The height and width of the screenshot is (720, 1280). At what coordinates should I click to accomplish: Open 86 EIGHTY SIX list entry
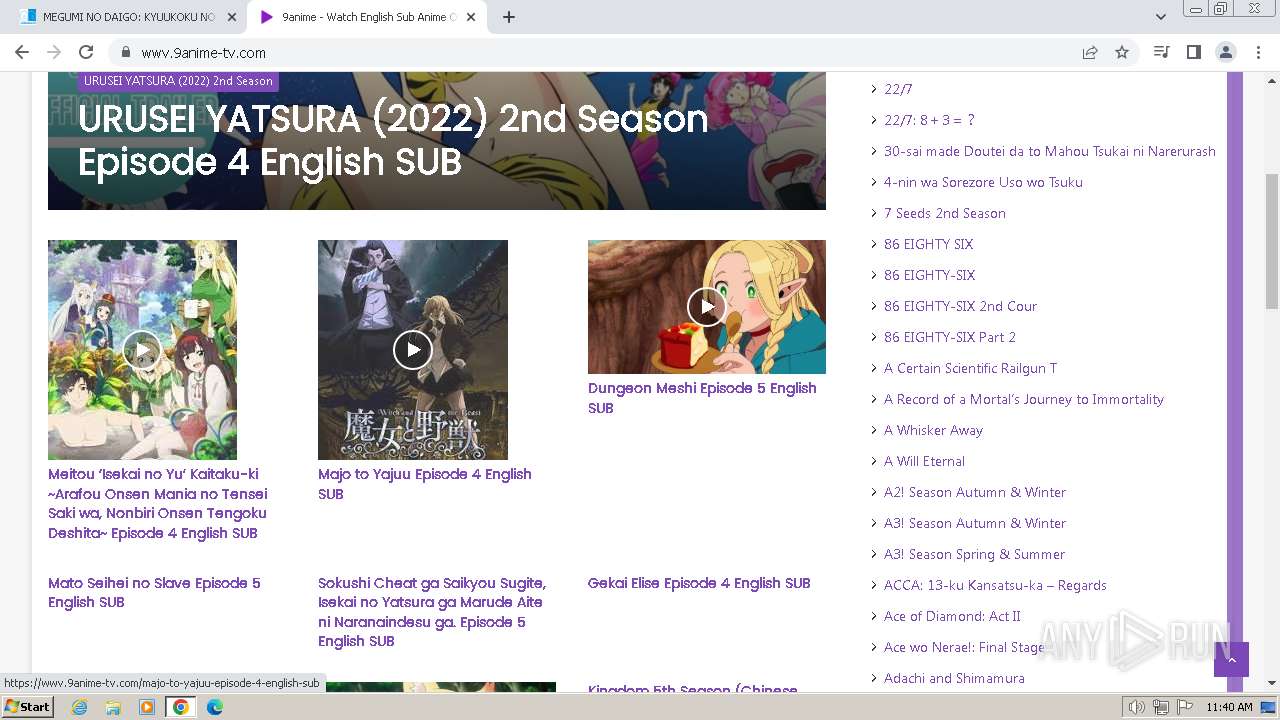(928, 244)
